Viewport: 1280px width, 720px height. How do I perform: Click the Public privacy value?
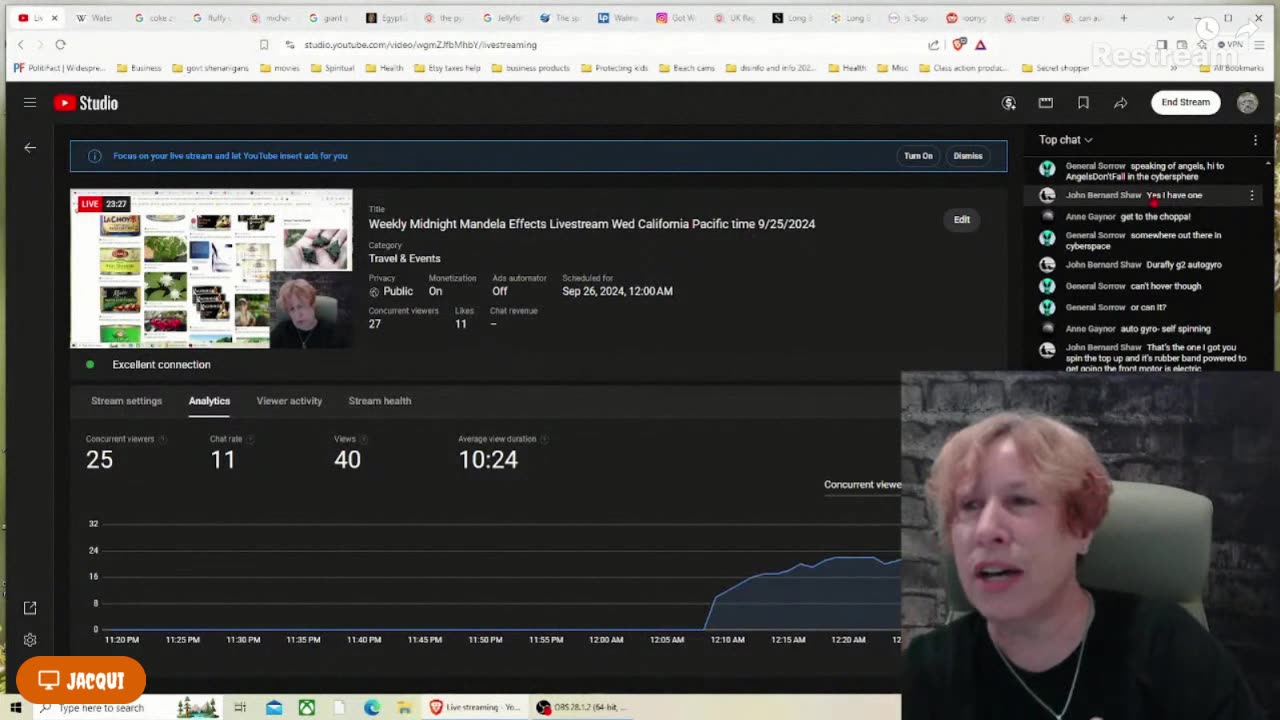[x=398, y=291]
